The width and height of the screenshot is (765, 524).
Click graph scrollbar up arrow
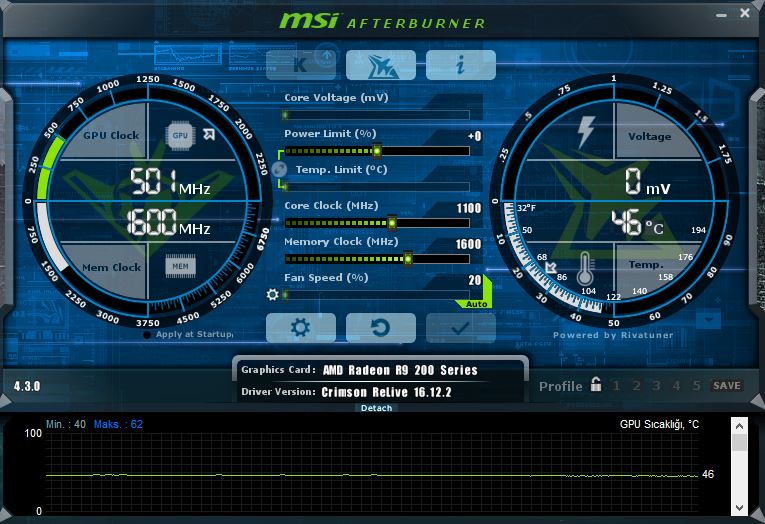click(739, 426)
